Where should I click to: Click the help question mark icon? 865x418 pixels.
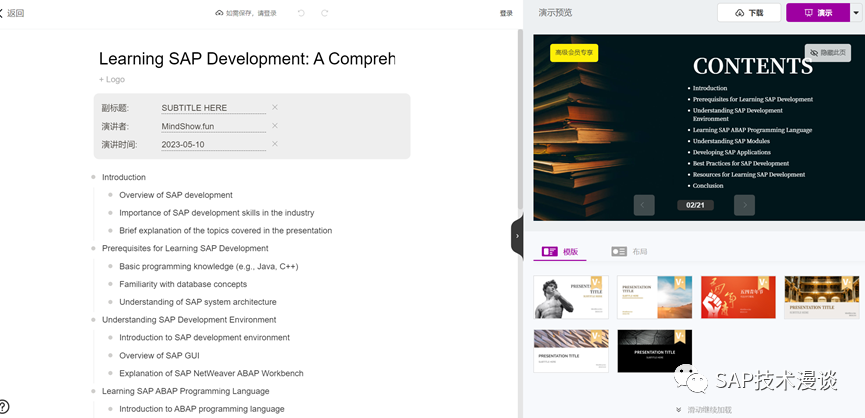[3, 407]
